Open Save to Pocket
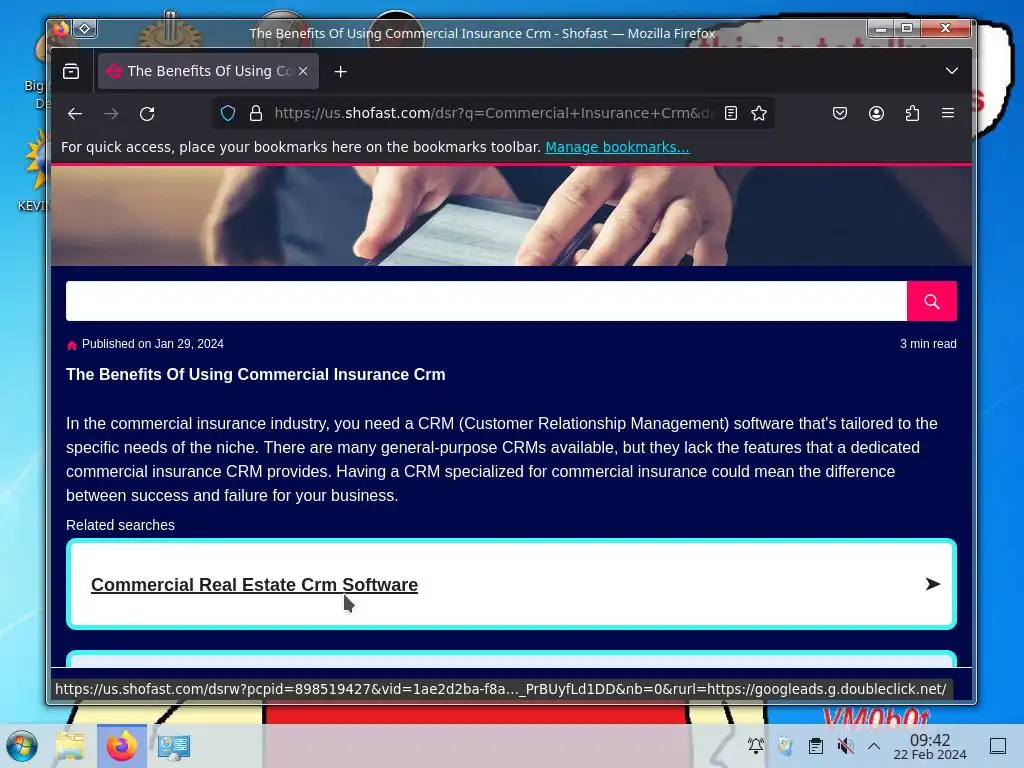 [x=840, y=113]
